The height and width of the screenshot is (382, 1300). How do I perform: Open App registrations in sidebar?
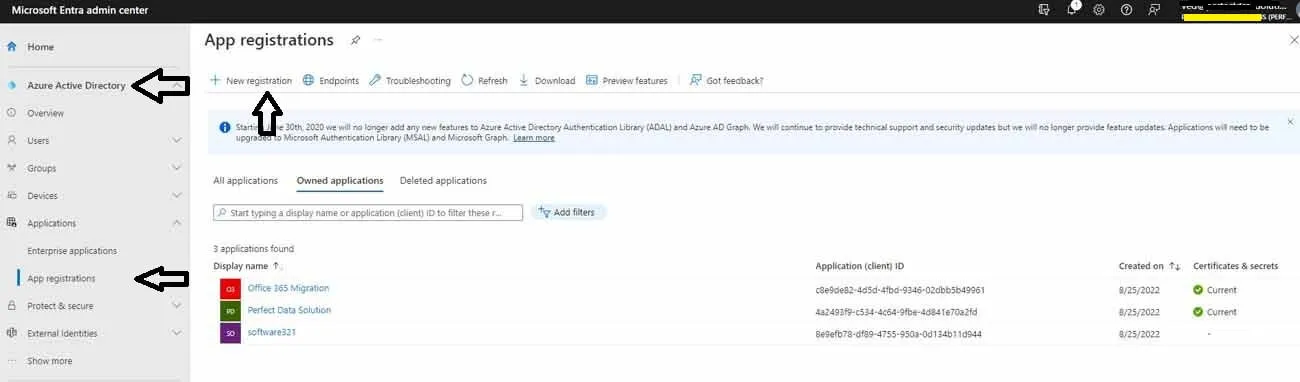[61, 279]
